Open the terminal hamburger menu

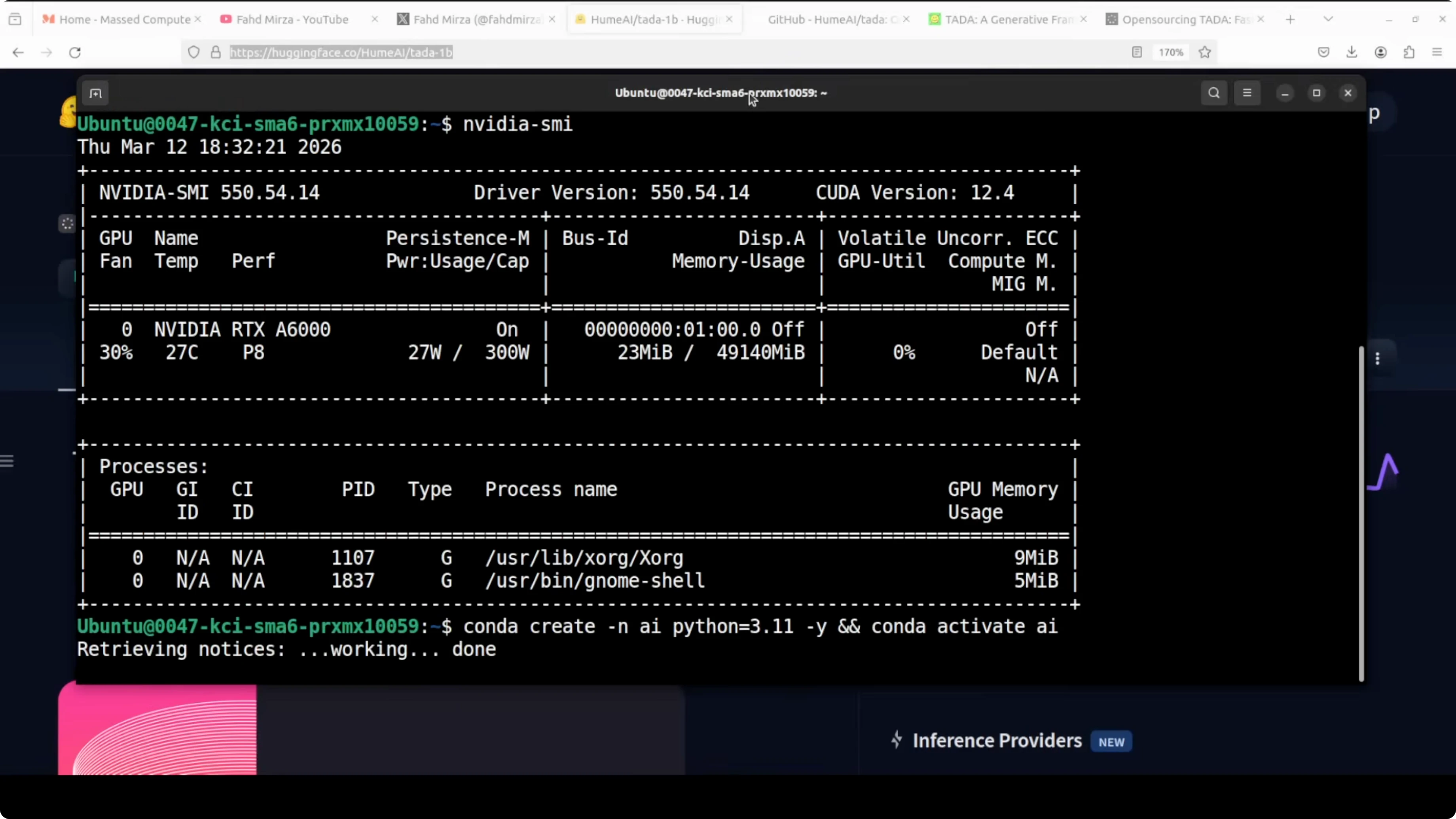click(x=1247, y=93)
